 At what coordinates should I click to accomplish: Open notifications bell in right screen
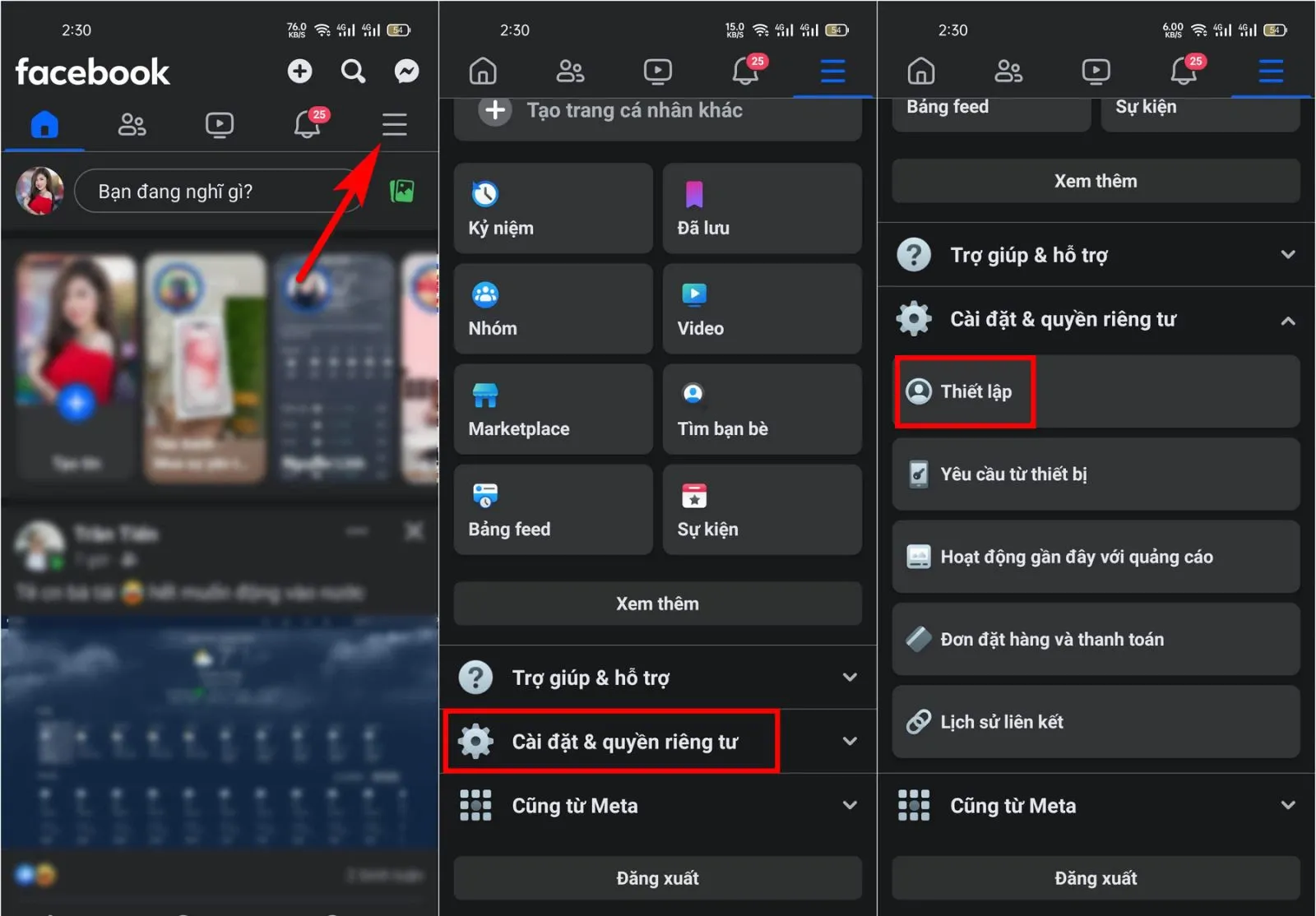tap(1184, 71)
